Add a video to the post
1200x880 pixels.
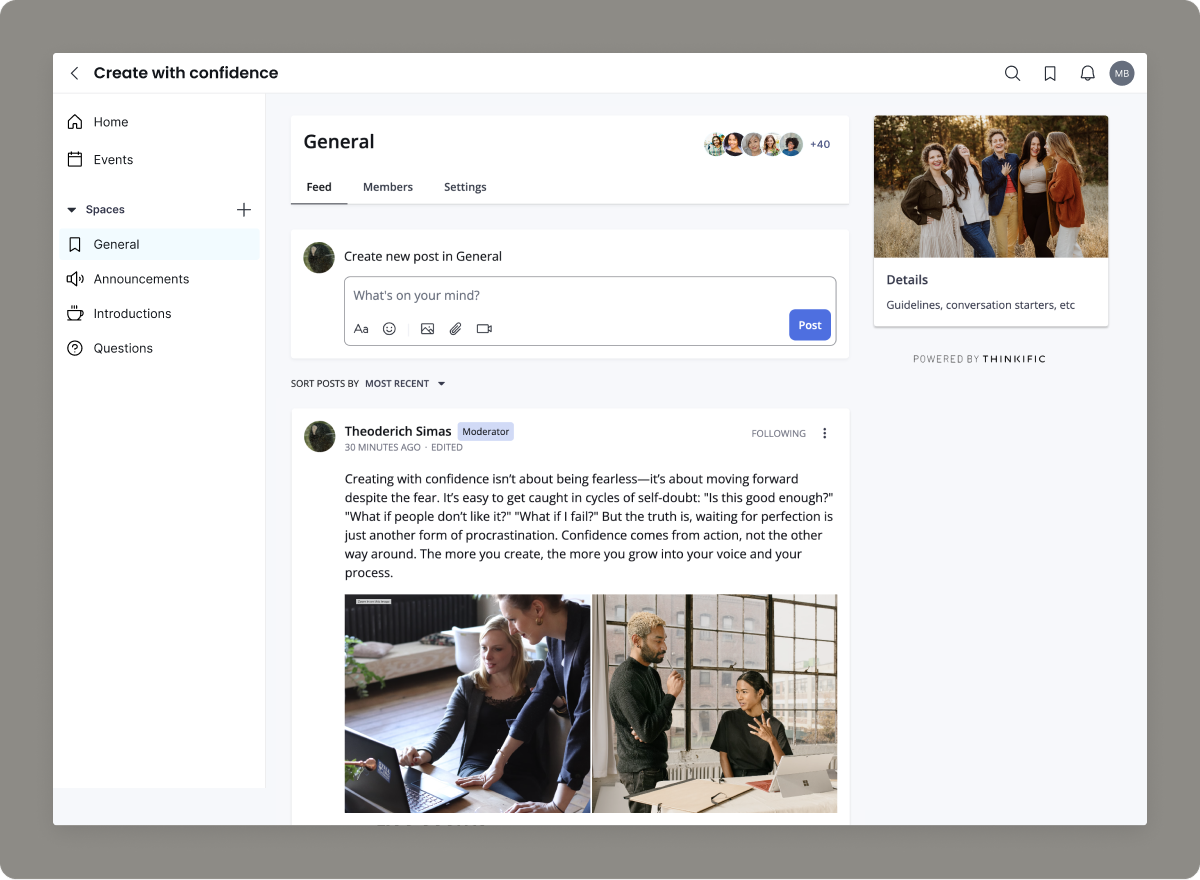pos(484,329)
